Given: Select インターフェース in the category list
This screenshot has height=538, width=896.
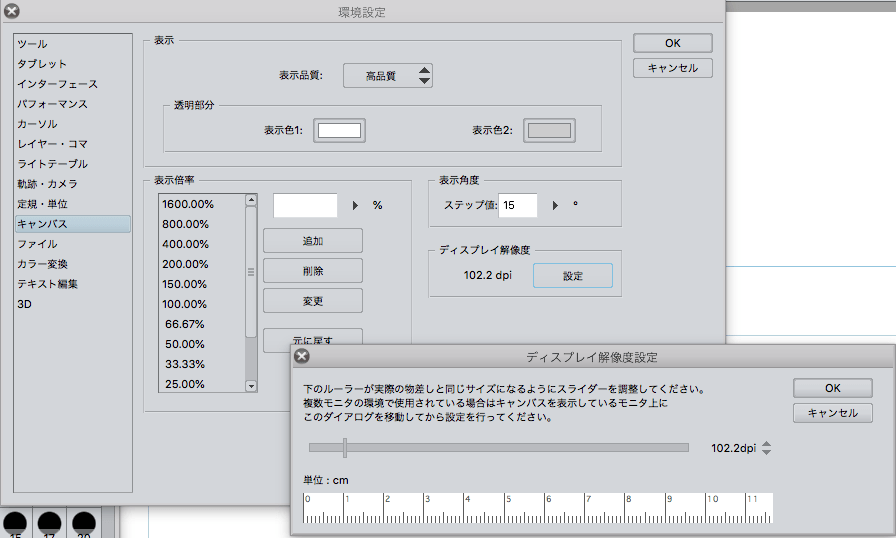Looking at the screenshot, I should [x=57, y=84].
